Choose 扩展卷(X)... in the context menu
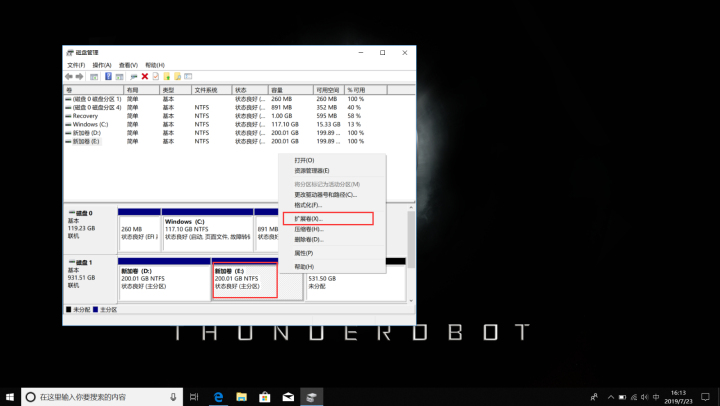 [332, 219]
